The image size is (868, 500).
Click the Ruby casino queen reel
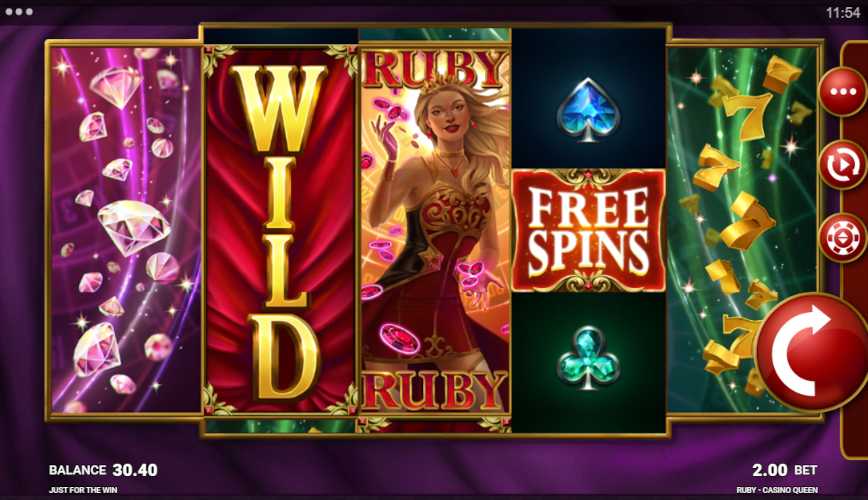click(435, 230)
